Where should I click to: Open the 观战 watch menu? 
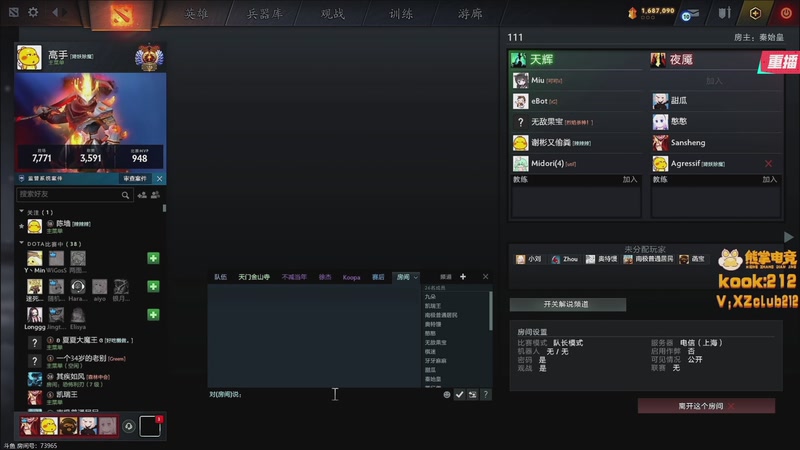(333, 14)
